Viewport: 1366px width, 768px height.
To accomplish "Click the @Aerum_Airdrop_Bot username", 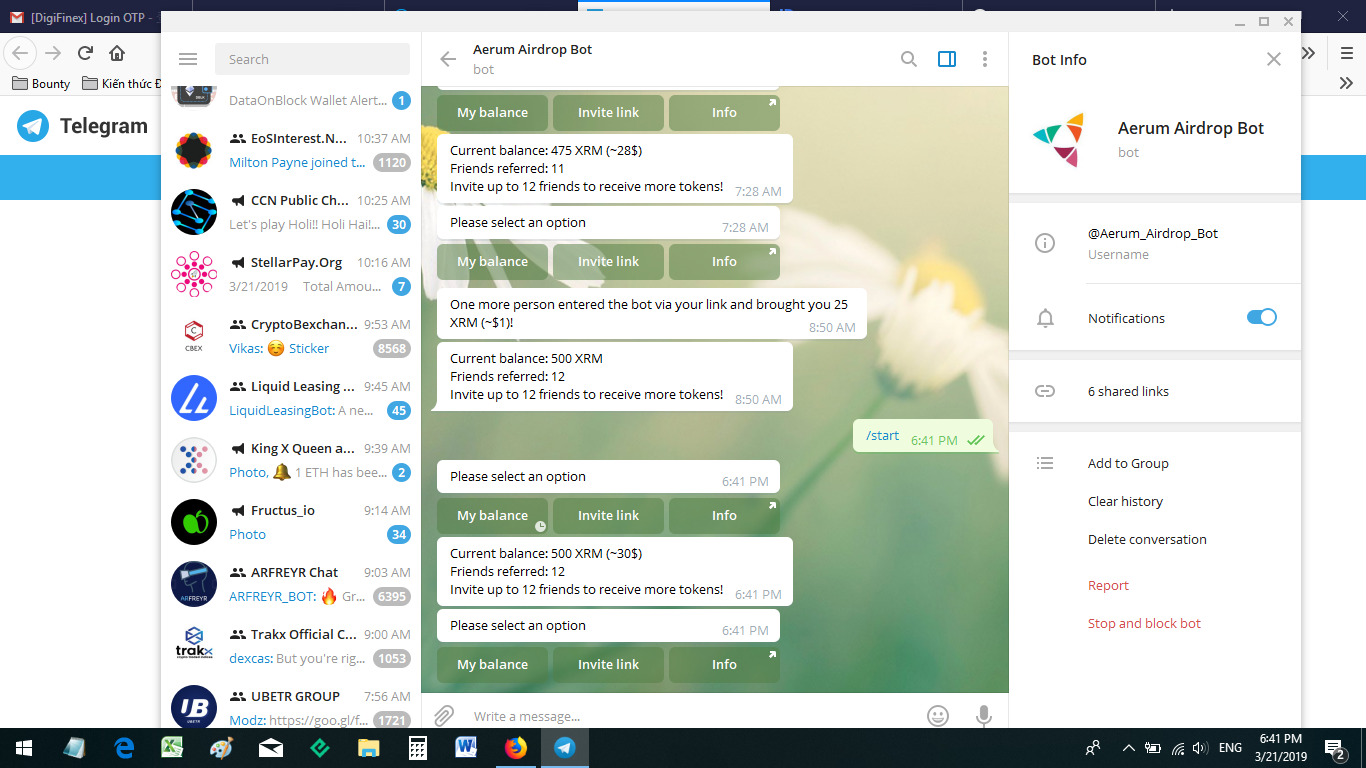I will [x=1153, y=233].
